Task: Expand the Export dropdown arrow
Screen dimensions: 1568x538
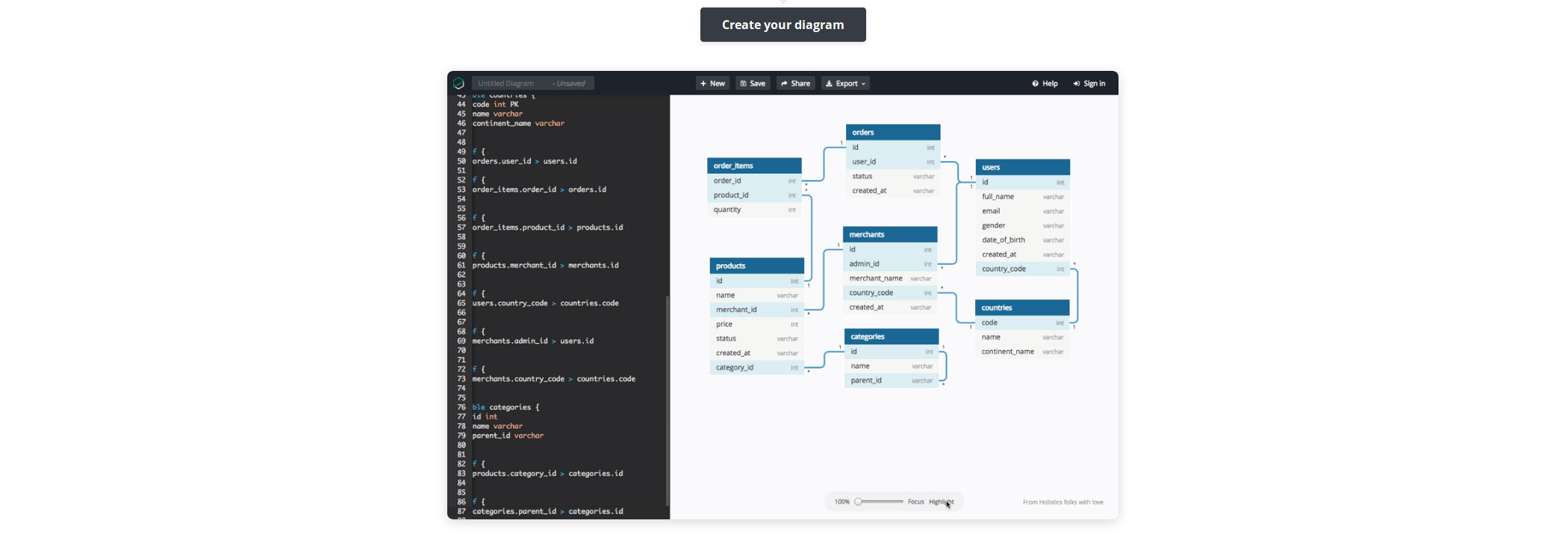Action: click(x=864, y=84)
